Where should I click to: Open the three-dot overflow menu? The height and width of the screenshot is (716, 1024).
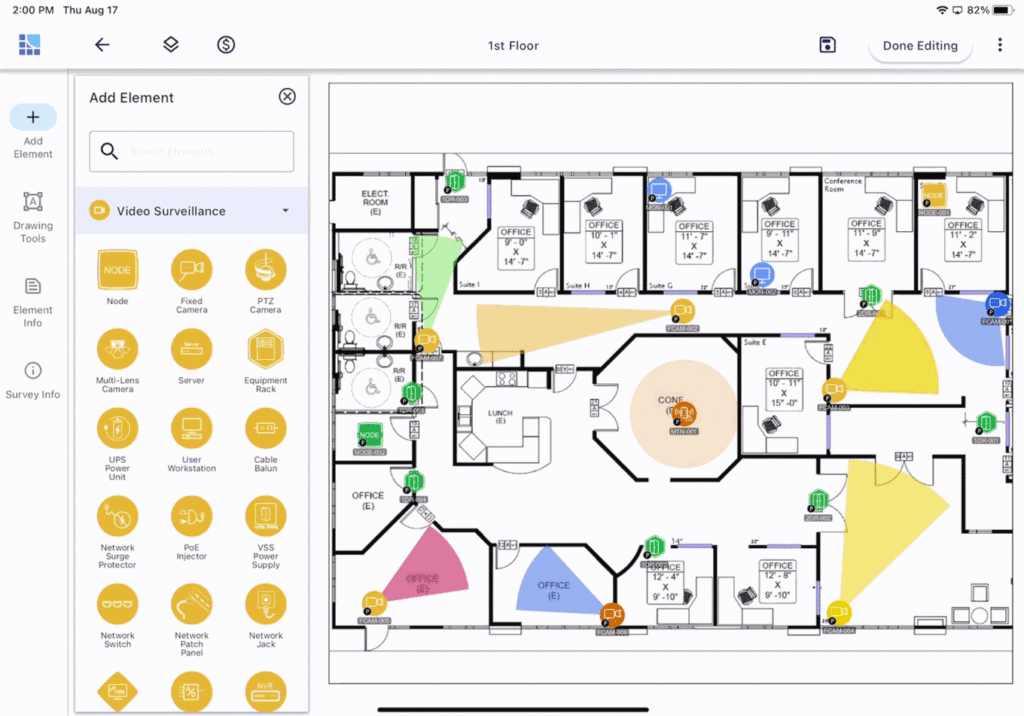pos(1000,44)
